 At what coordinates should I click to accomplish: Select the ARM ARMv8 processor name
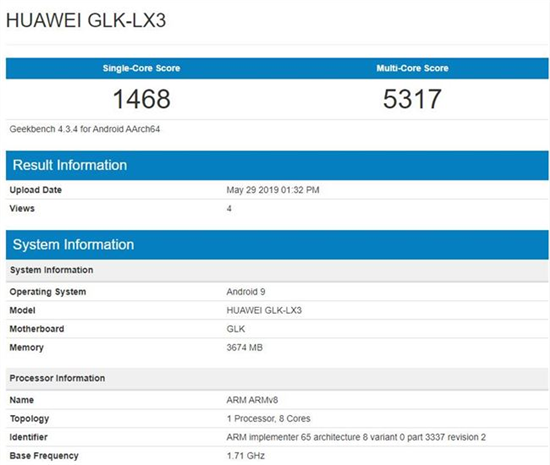252,400
